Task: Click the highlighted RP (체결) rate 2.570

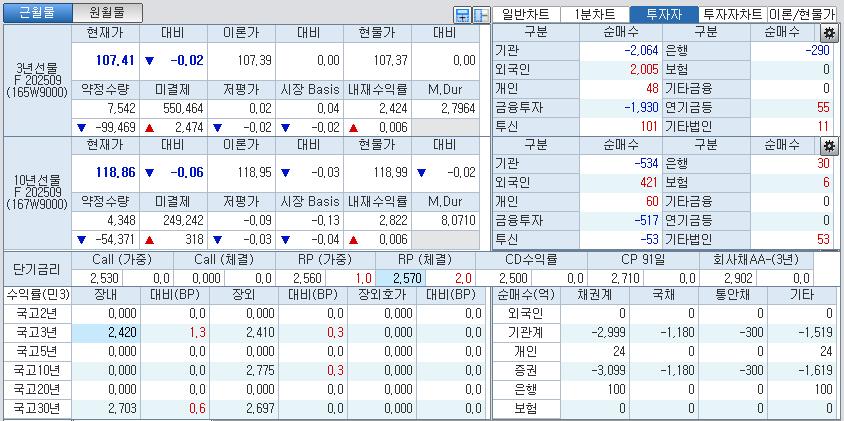Action: 409,279
